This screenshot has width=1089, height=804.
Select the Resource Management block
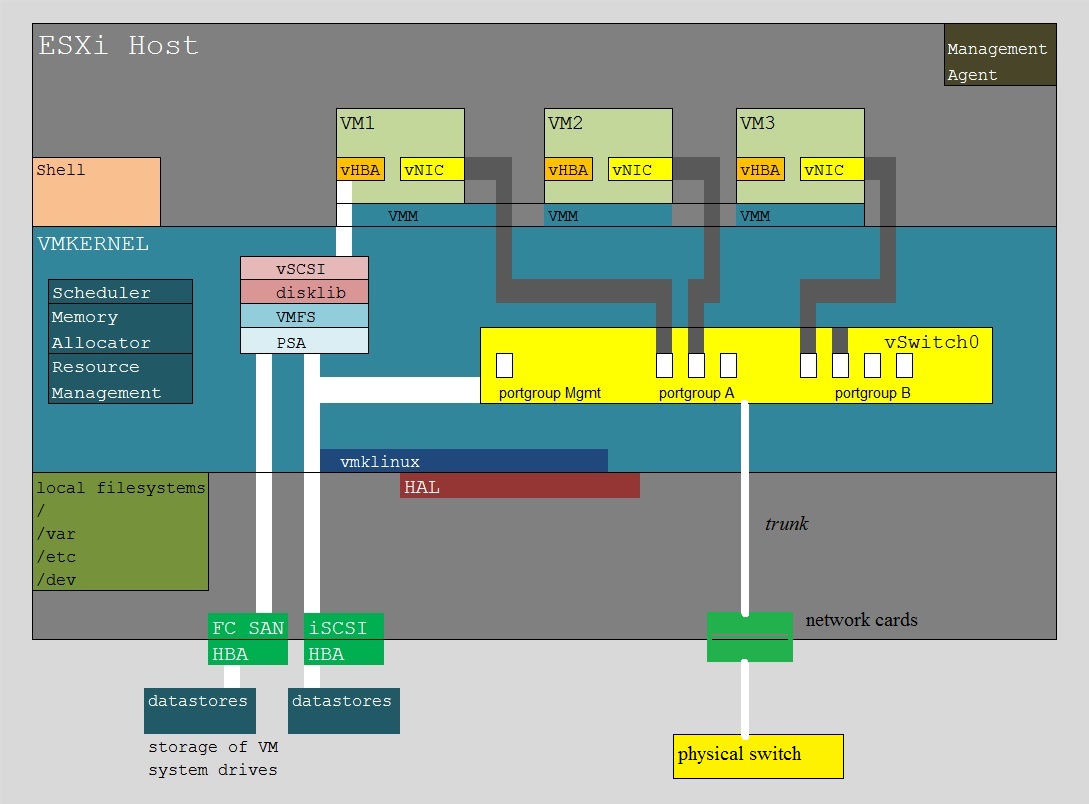[x=120, y=378]
